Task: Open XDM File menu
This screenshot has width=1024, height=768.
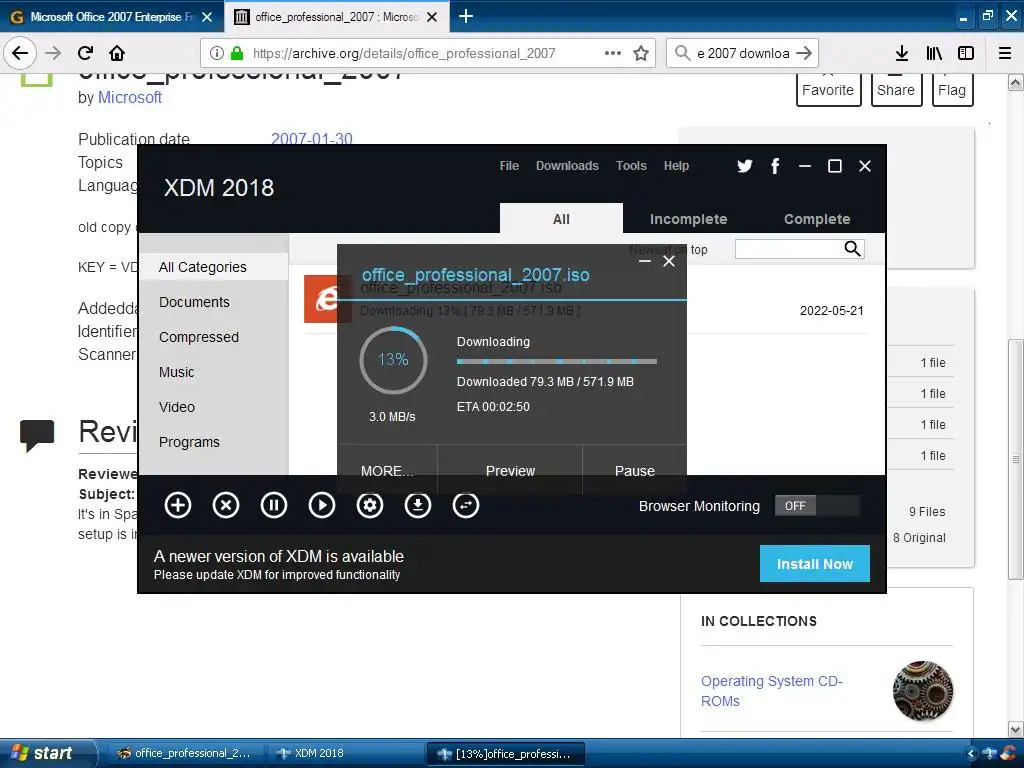Action: click(509, 166)
